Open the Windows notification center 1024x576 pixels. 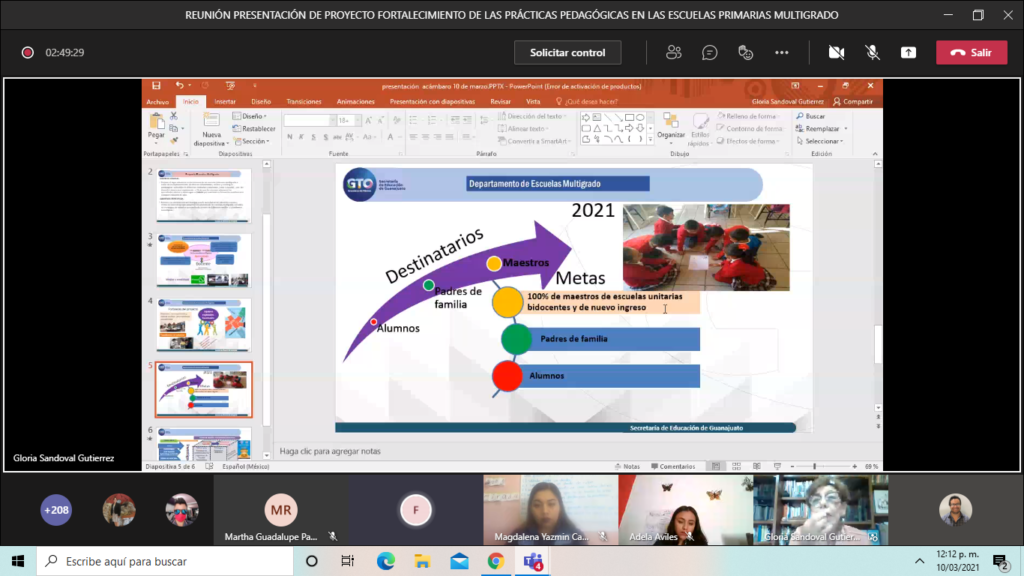999,561
